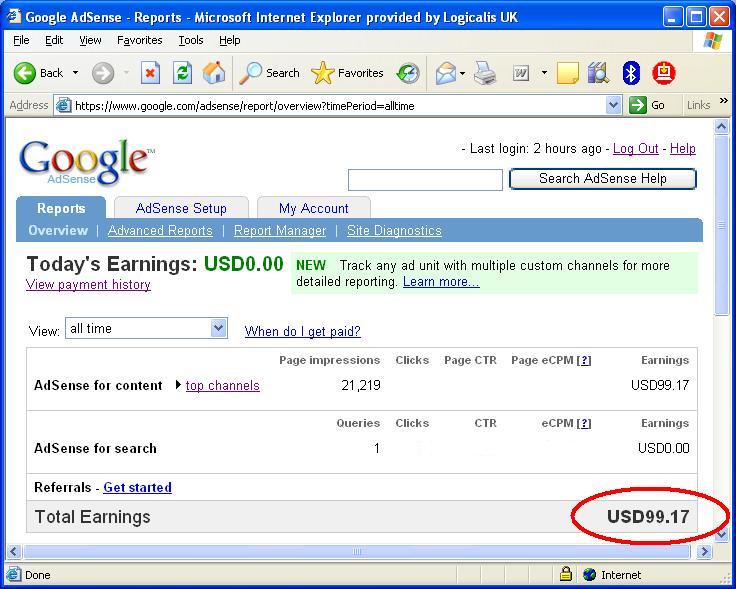The image size is (736, 589).
Task: Print the page with the printer icon
Action: (485, 73)
